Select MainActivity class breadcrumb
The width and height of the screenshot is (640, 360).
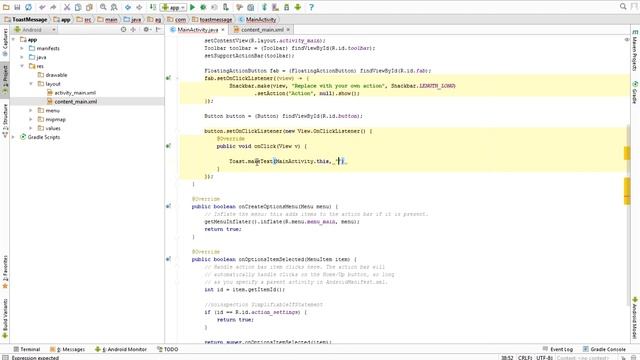click(x=257, y=19)
